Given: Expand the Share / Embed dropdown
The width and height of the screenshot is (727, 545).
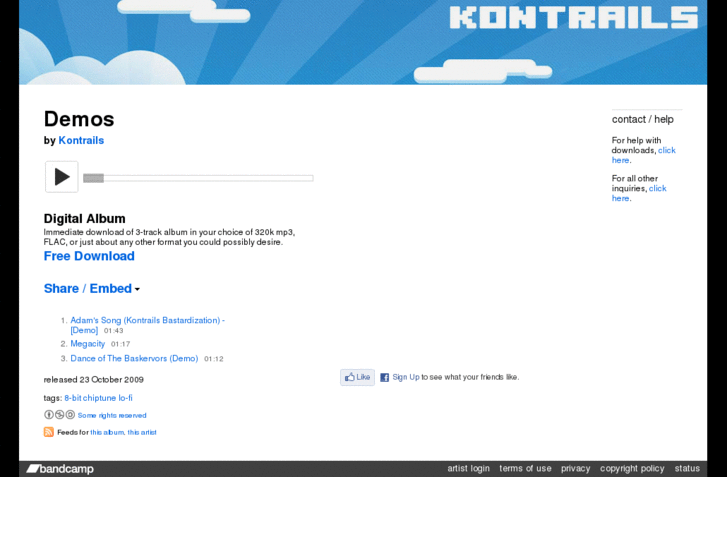Looking at the screenshot, I should (92, 289).
